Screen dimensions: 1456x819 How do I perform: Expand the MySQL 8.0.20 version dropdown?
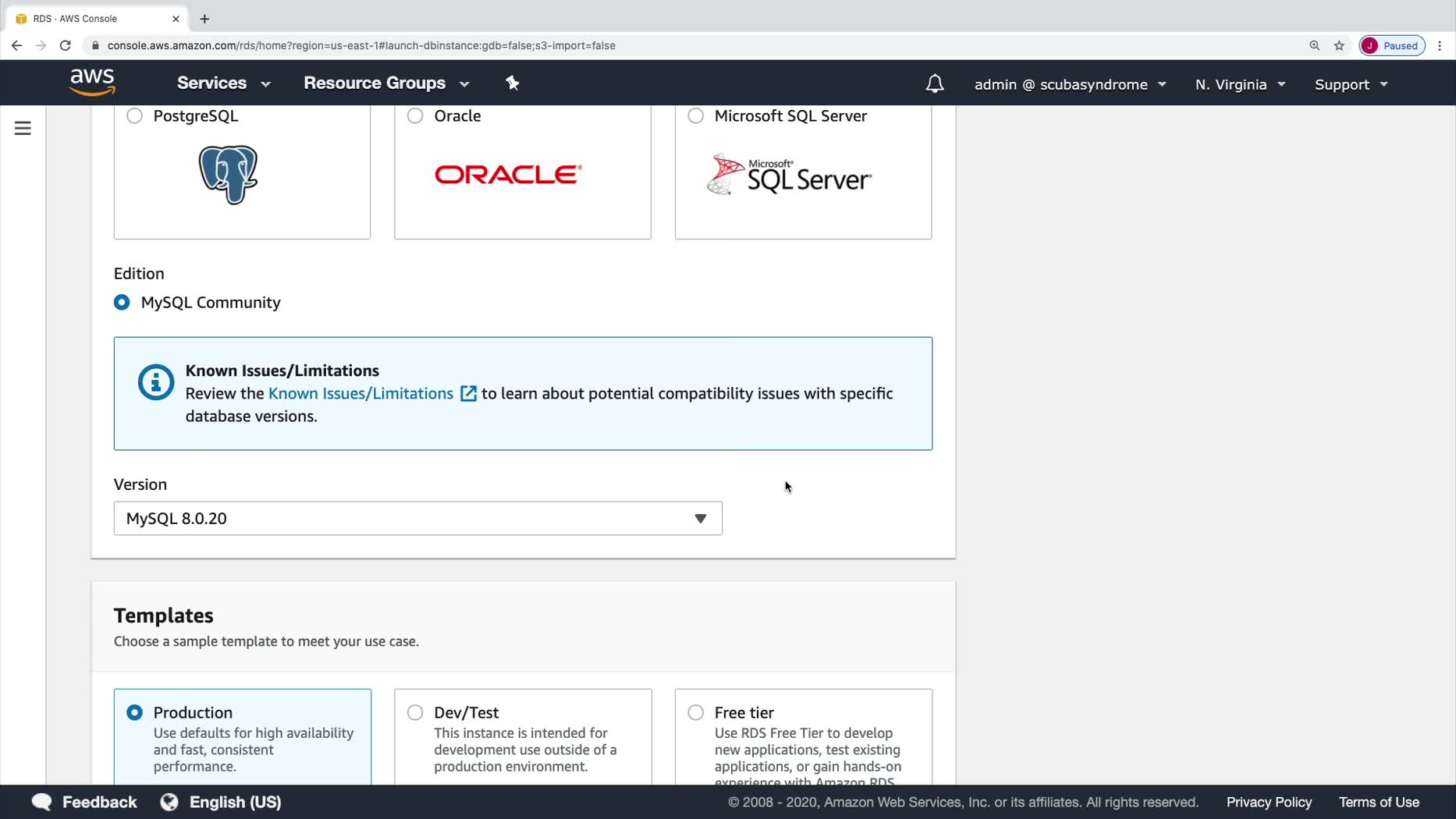417,519
